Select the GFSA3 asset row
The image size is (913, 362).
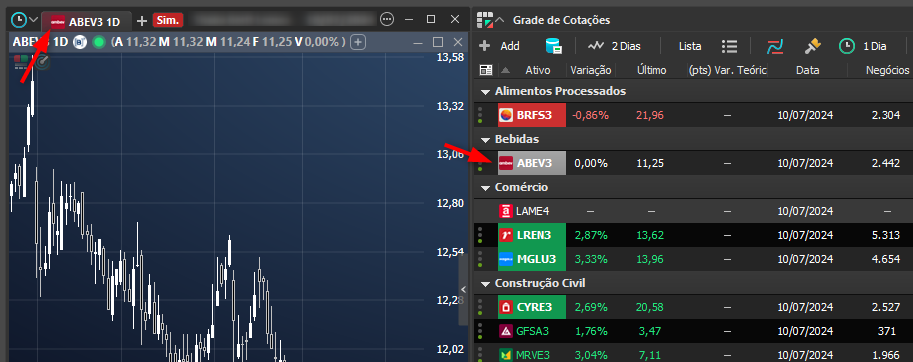point(693,331)
